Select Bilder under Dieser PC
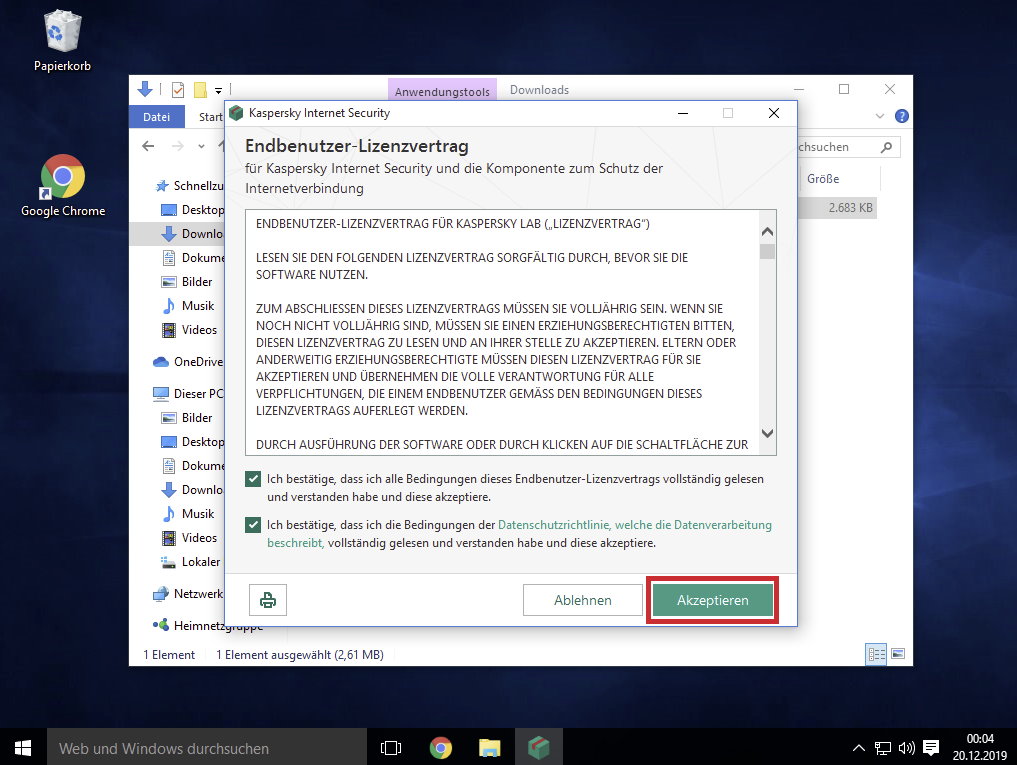The width and height of the screenshot is (1017, 765). coord(187,418)
